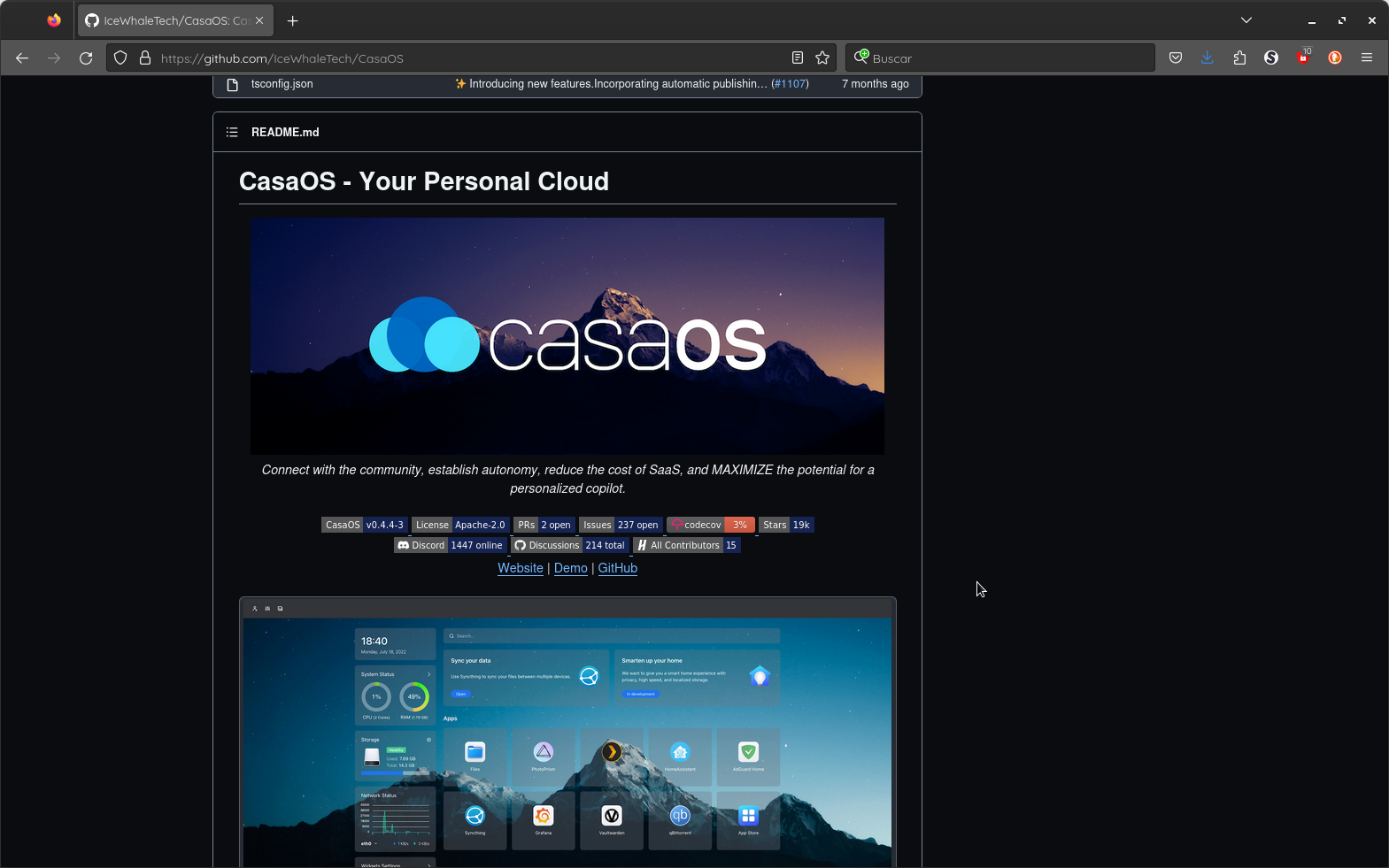This screenshot has height=868, width=1389.
Task: Click the License Apache-2.0 badge
Action: click(x=460, y=525)
